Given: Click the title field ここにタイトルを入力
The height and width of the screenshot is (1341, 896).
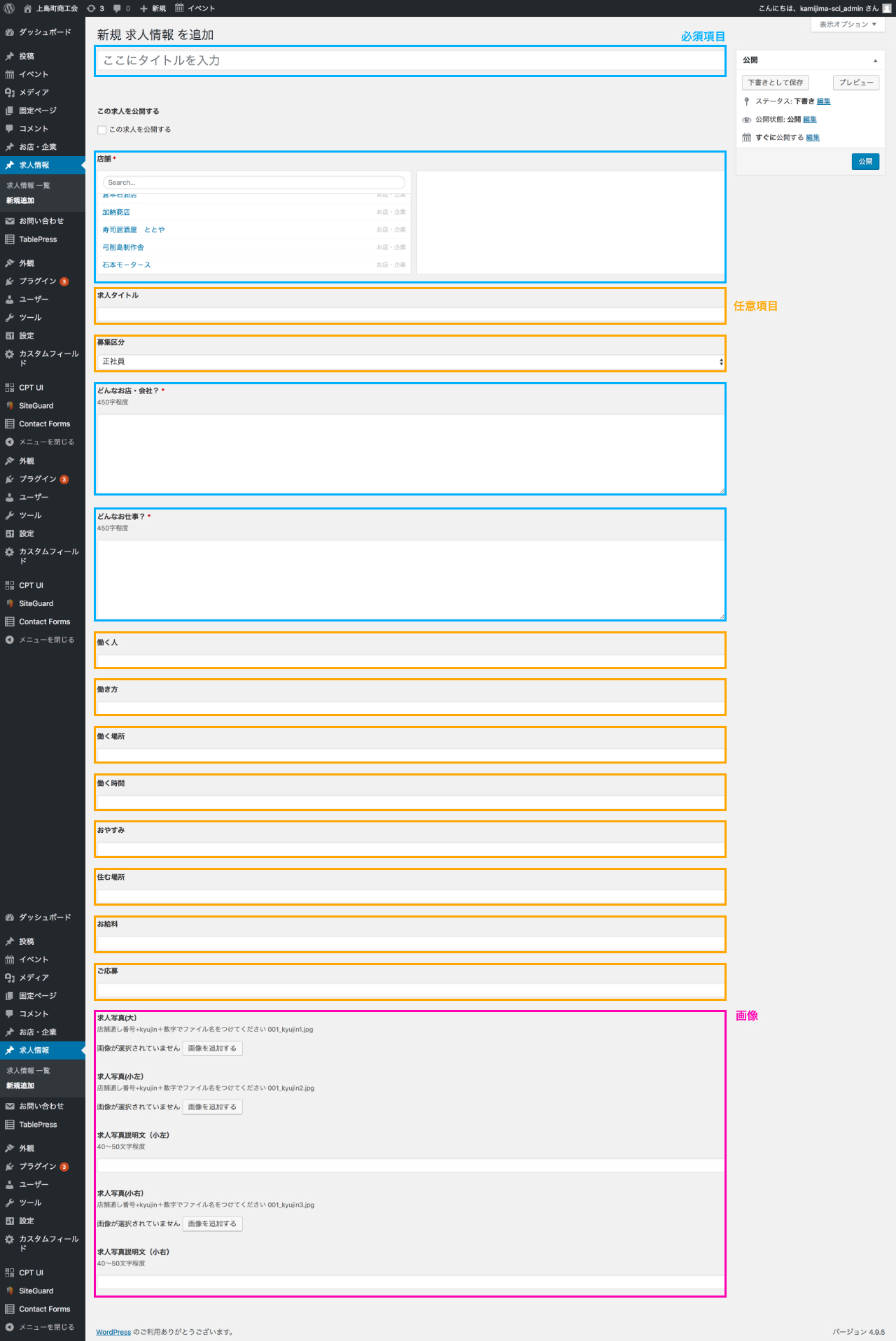Looking at the screenshot, I should pyautogui.click(x=410, y=61).
